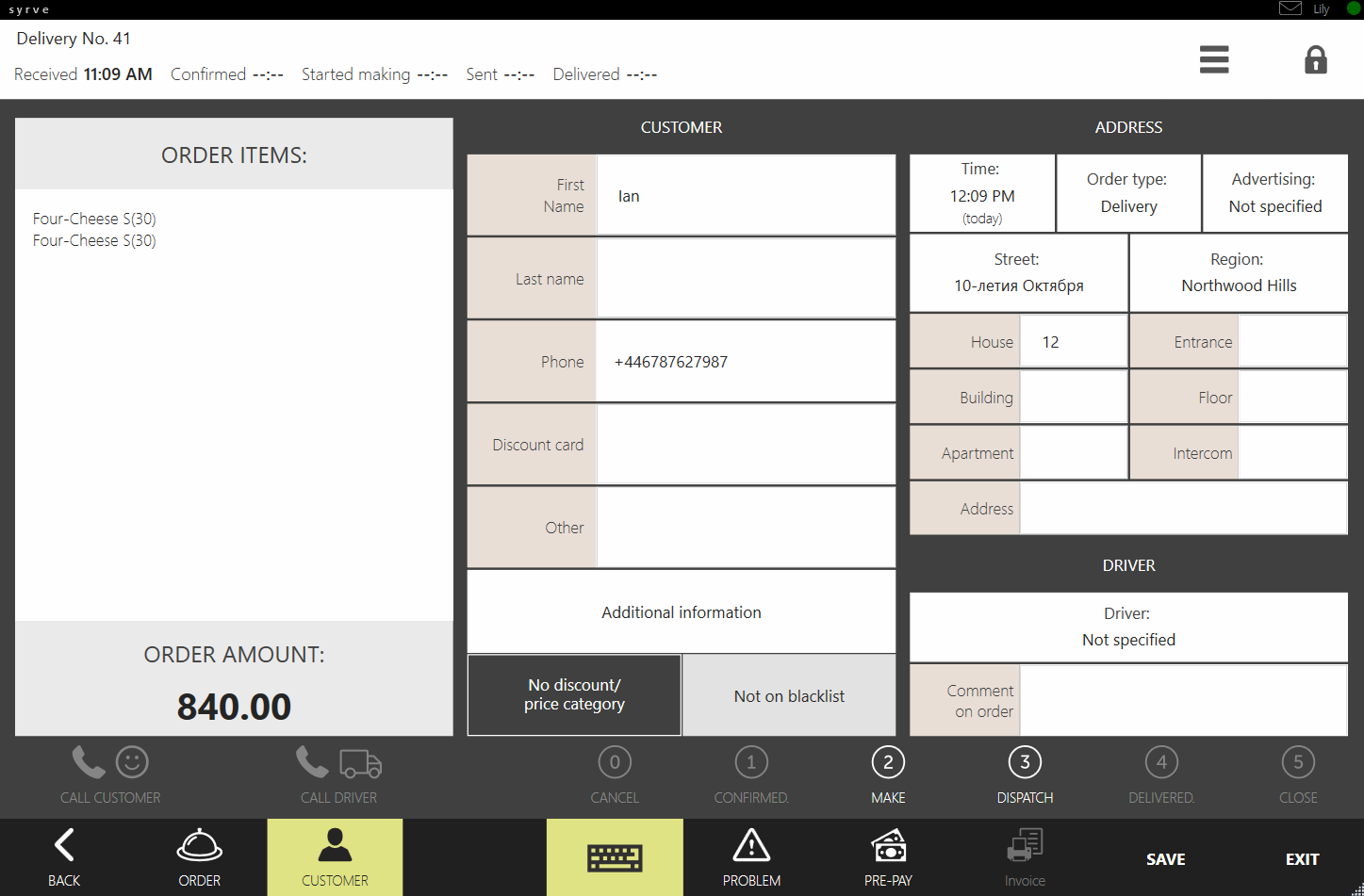Switch to the Order tab
The height and width of the screenshot is (896, 1364).
click(x=200, y=856)
